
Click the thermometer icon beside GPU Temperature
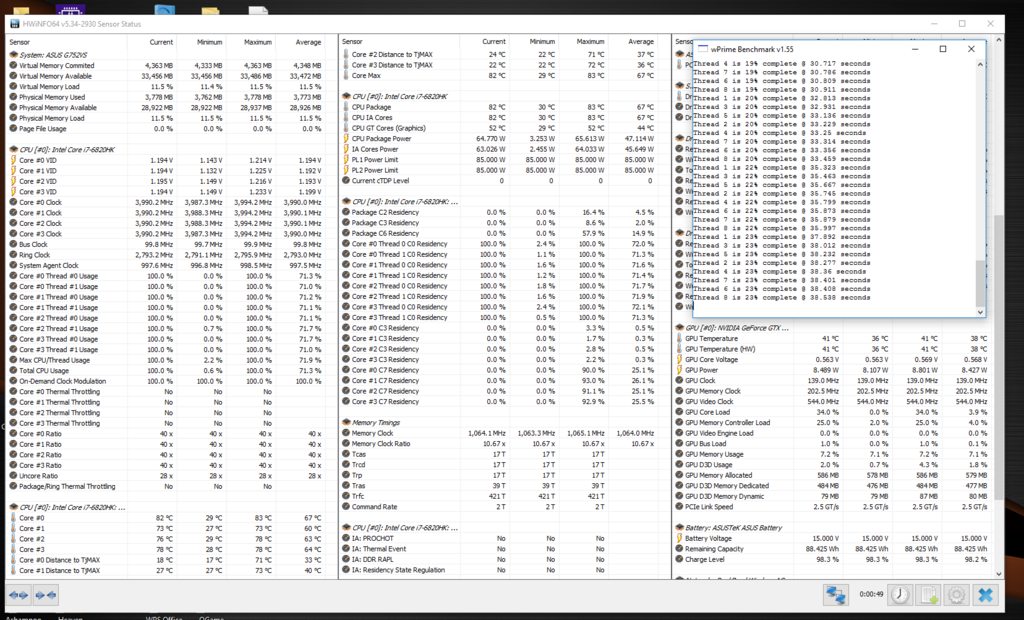pyautogui.click(x=679, y=338)
